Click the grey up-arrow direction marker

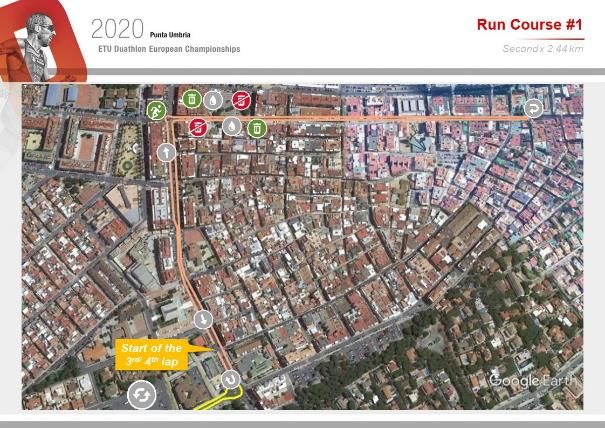click(166, 152)
